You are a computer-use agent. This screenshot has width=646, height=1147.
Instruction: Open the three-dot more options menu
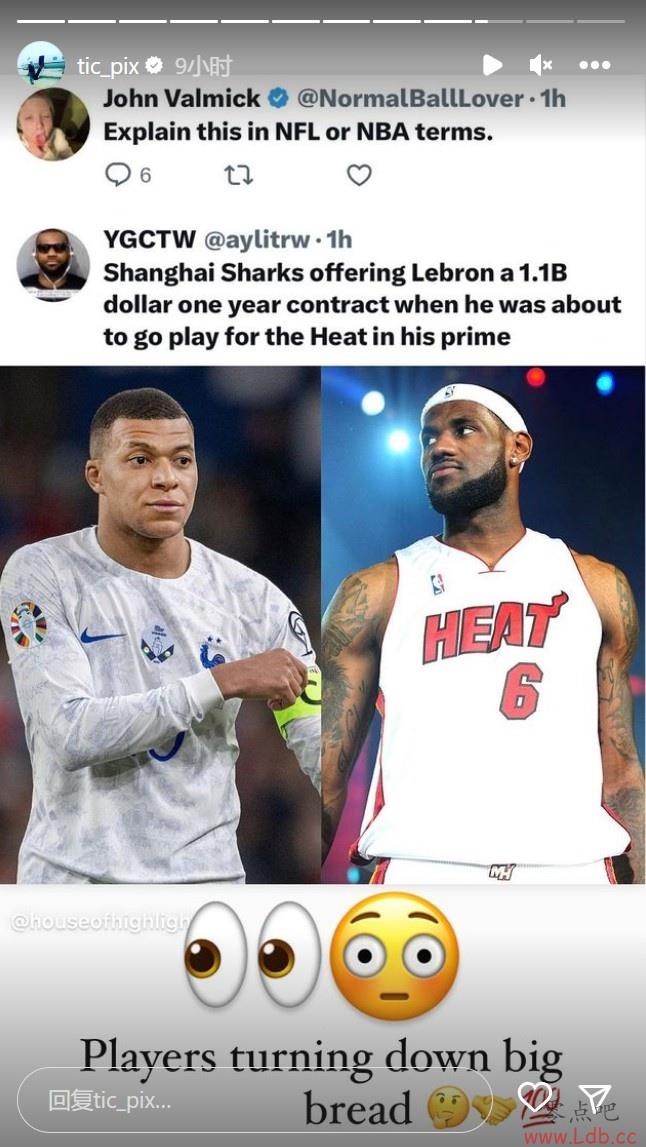click(594, 65)
